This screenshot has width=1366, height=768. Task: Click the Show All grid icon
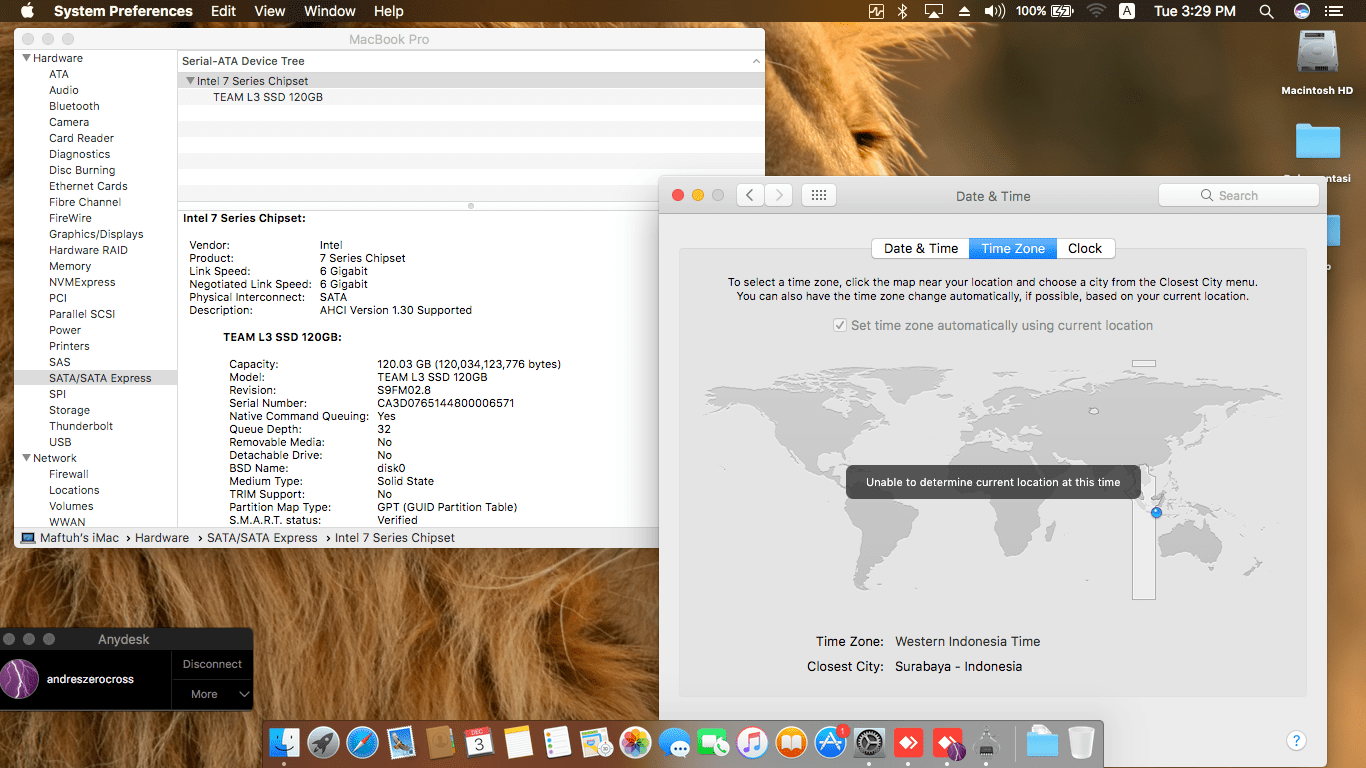pyautogui.click(x=818, y=196)
